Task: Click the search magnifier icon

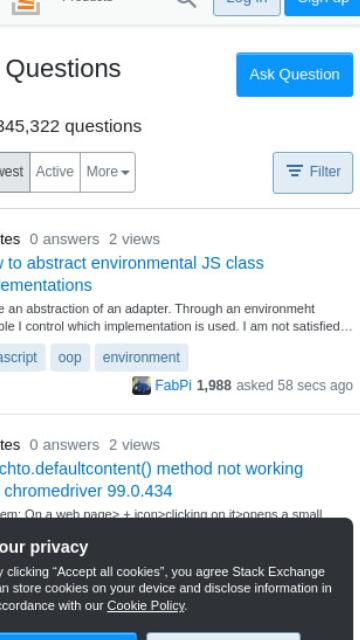Action: pos(187,3)
